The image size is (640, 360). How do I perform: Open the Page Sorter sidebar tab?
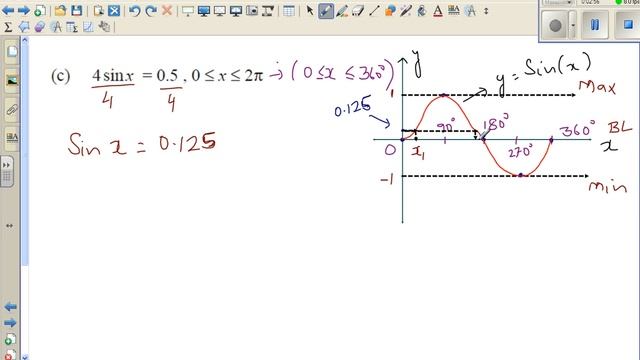tap(12, 53)
